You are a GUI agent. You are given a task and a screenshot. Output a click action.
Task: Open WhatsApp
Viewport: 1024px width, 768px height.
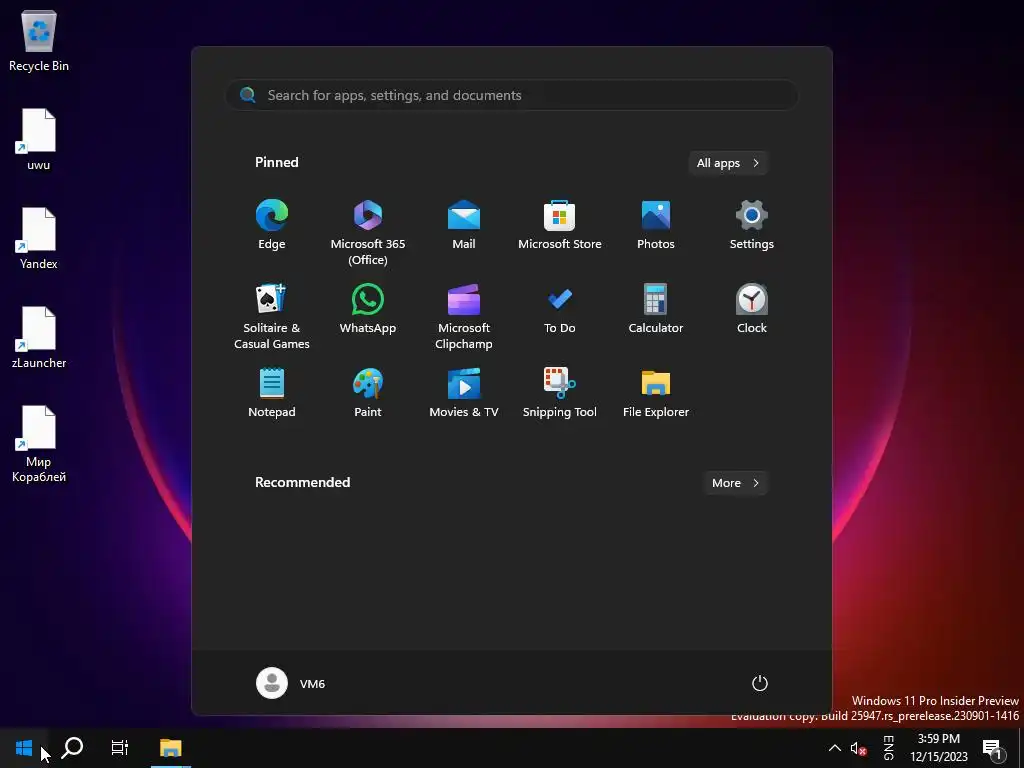[368, 310]
